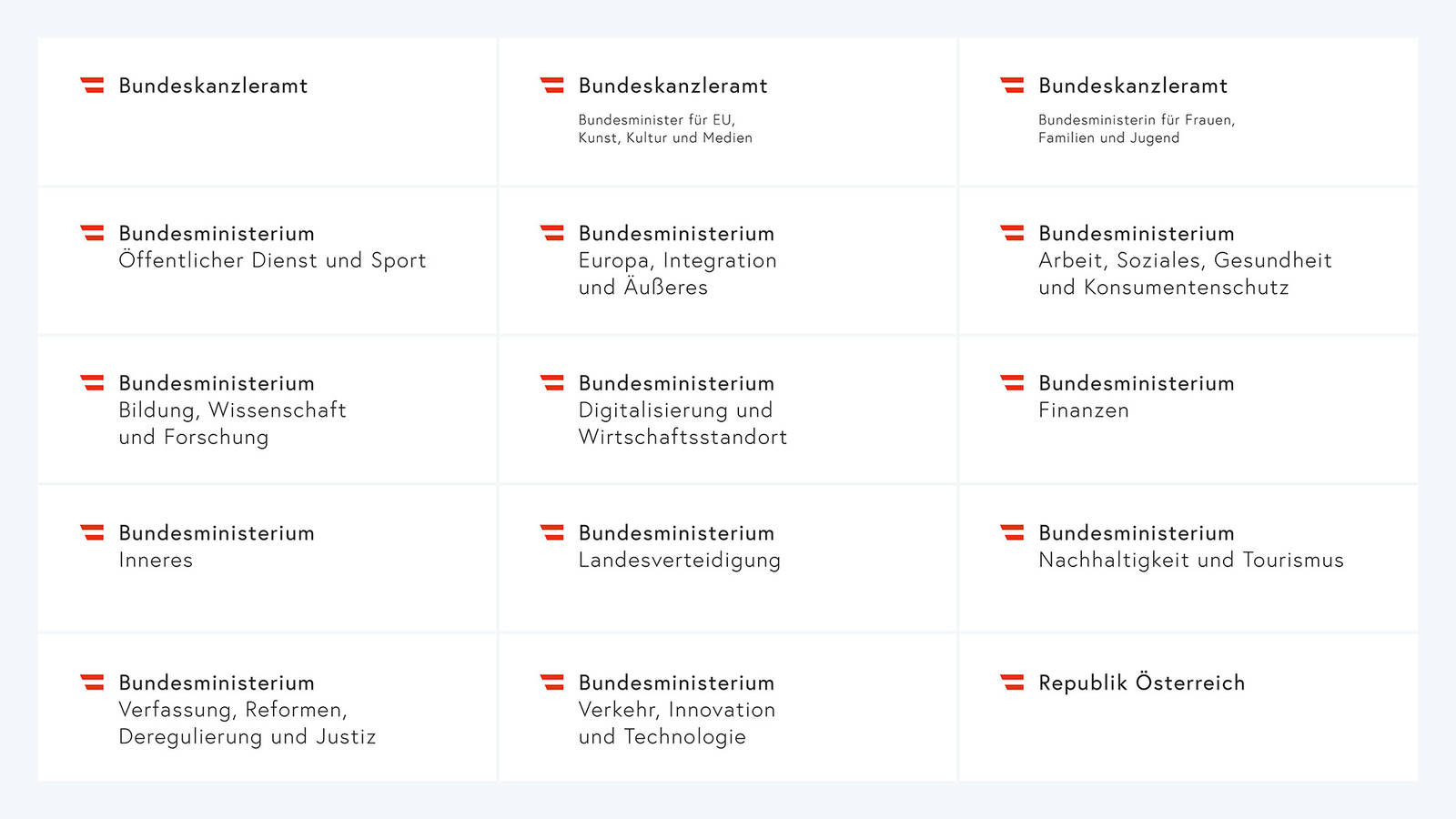1456x819 pixels.
Task: Click the flag icon next to Bundesministerium Finanzen
Action: click(1012, 382)
